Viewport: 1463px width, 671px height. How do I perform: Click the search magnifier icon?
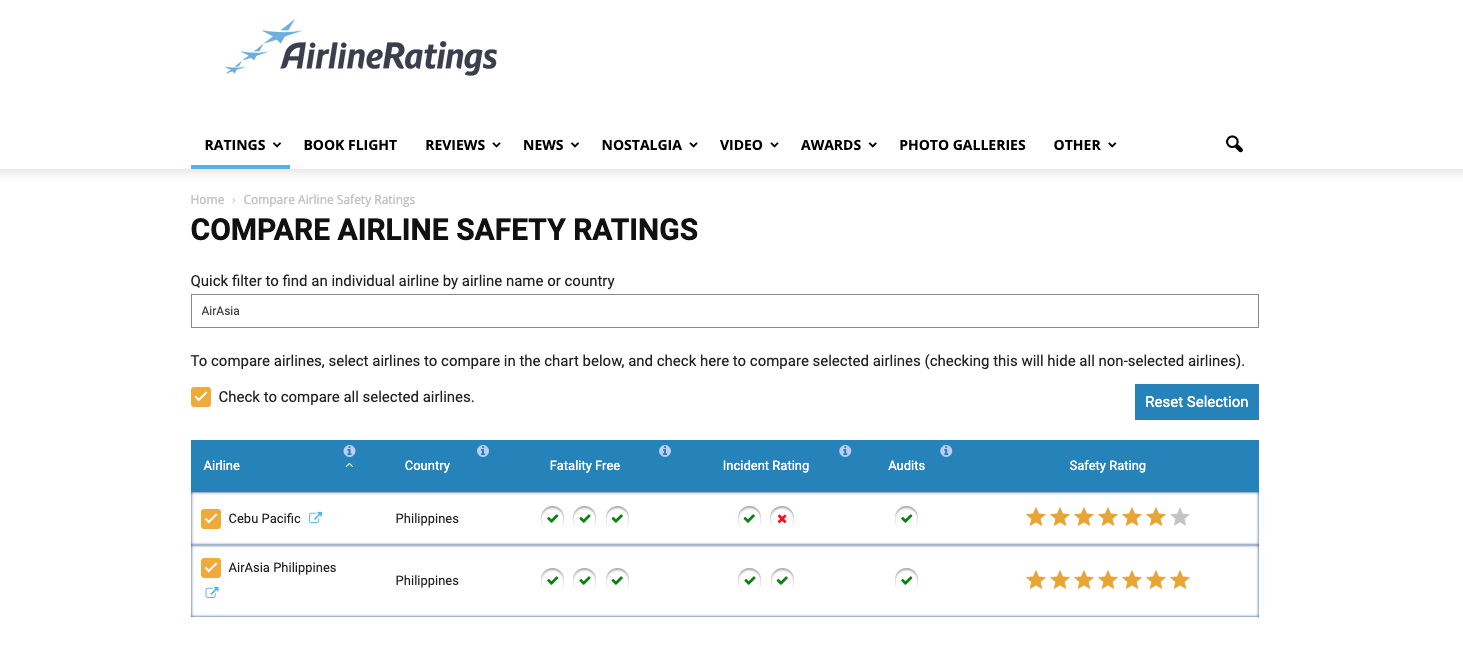pos(1234,145)
